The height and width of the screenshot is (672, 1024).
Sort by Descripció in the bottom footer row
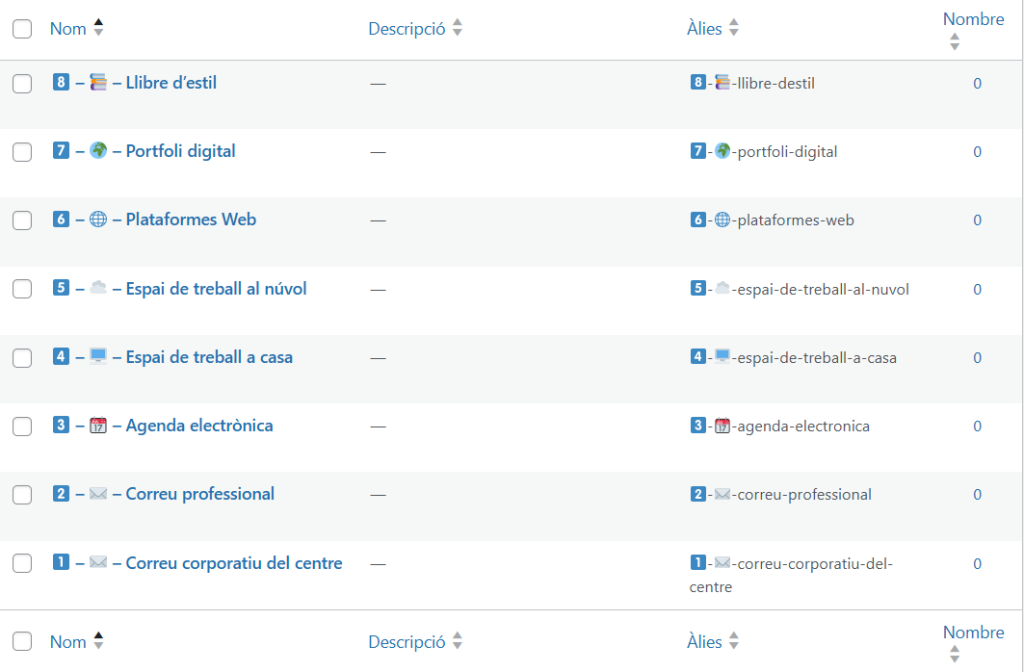(x=457, y=642)
